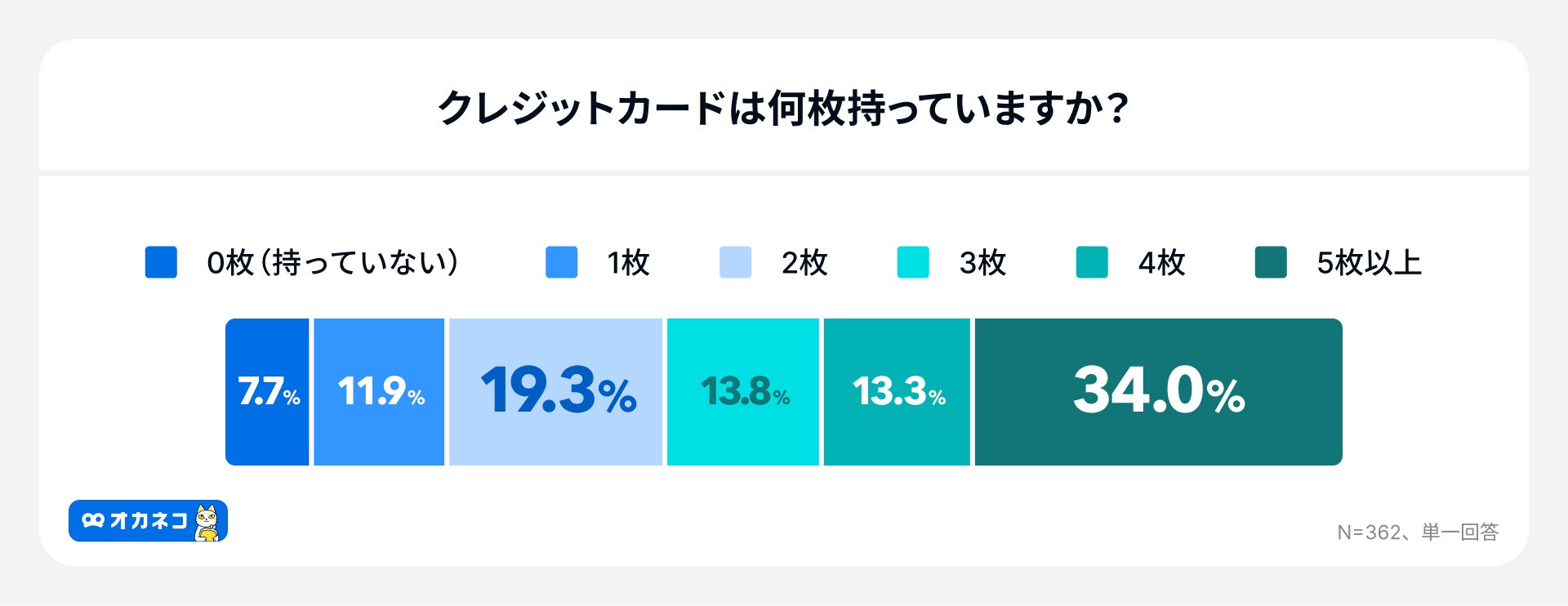Select the 13.8% bar segment
This screenshot has height=606, width=1568.
point(743,392)
